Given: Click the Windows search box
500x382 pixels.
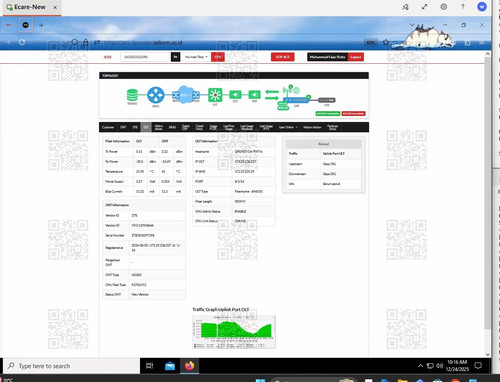Looking at the screenshot, I should pyautogui.click(x=72, y=366).
